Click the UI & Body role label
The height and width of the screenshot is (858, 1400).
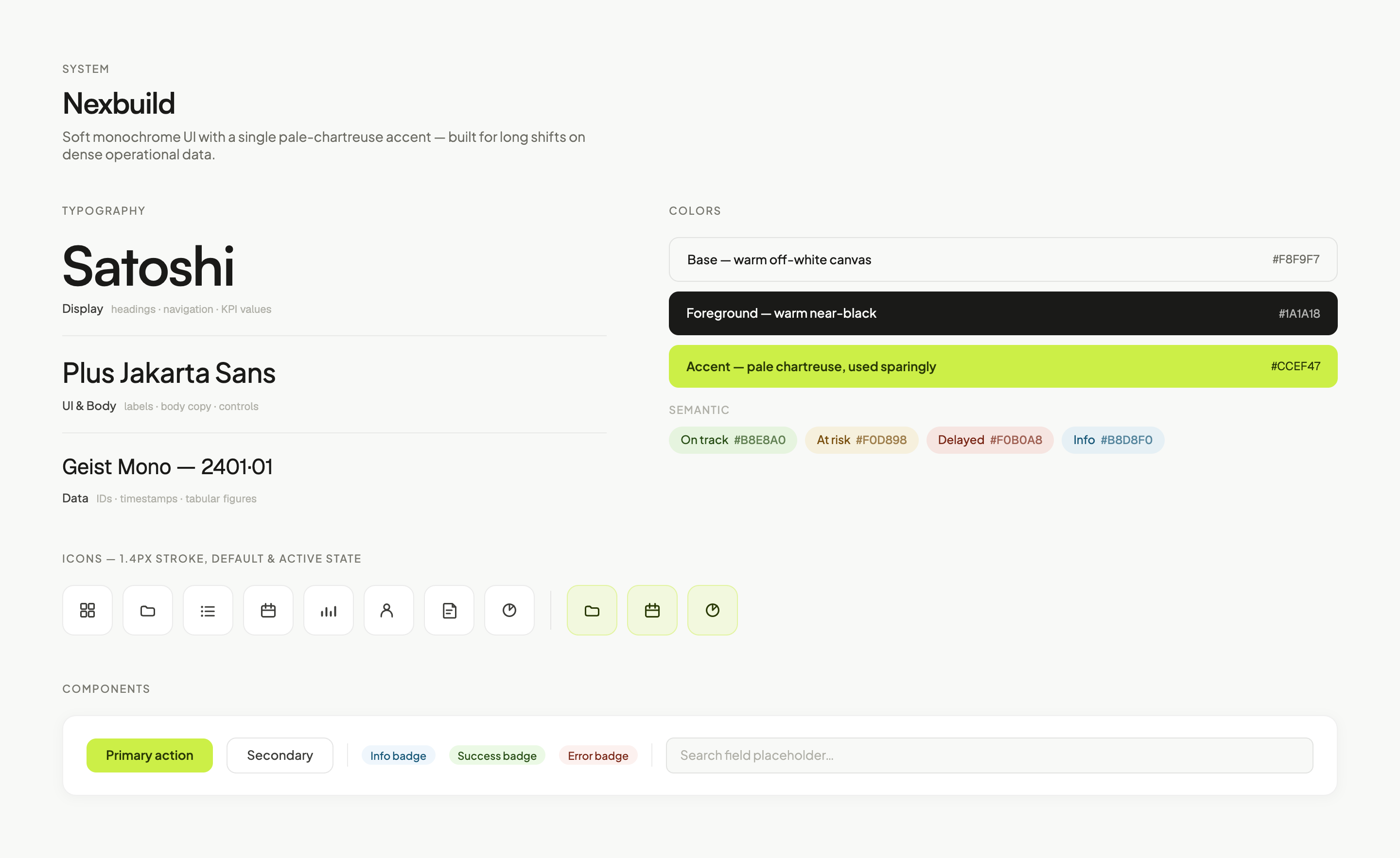[89, 406]
